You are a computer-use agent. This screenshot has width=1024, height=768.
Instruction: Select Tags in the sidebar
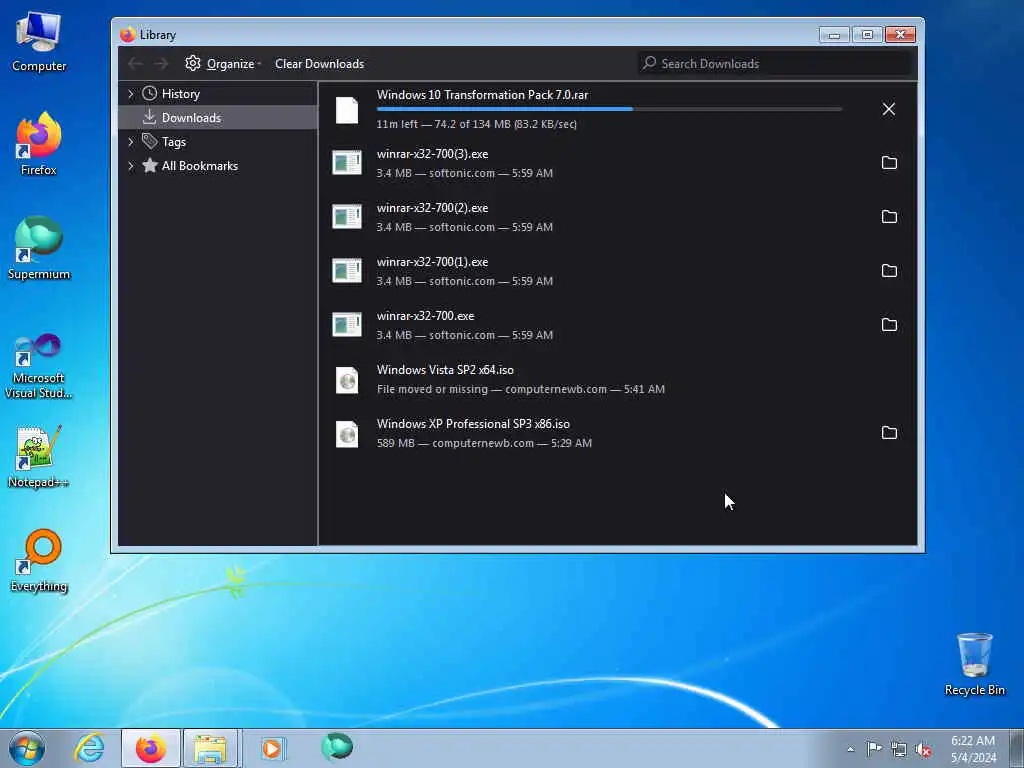pyautogui.click(x=174, y=142)
